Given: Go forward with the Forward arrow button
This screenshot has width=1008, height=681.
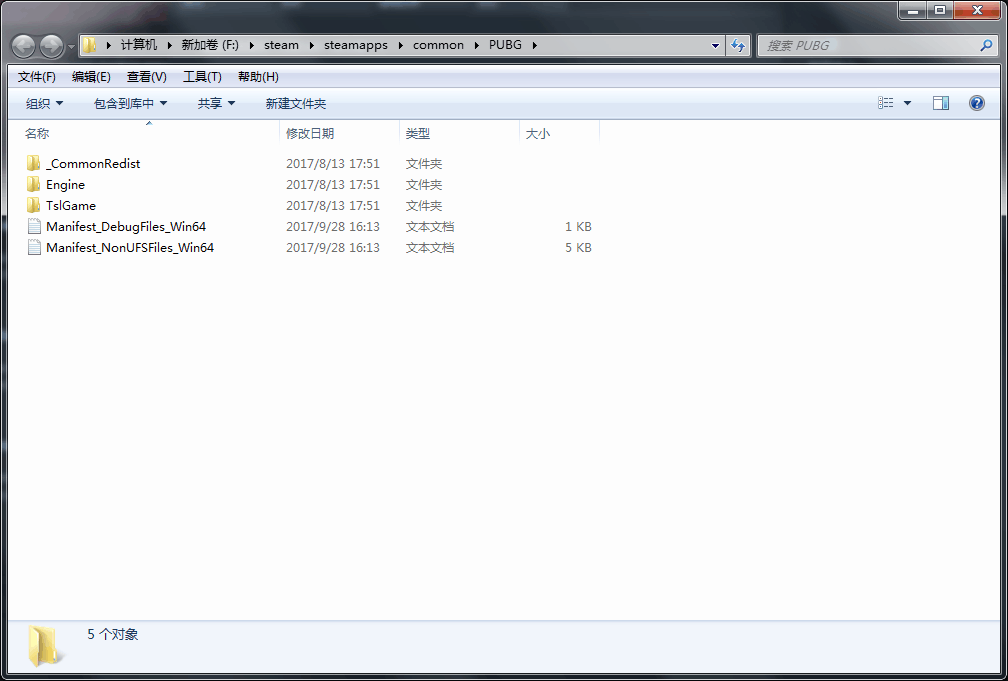Looking at the screenshot, I should (51, 46).
